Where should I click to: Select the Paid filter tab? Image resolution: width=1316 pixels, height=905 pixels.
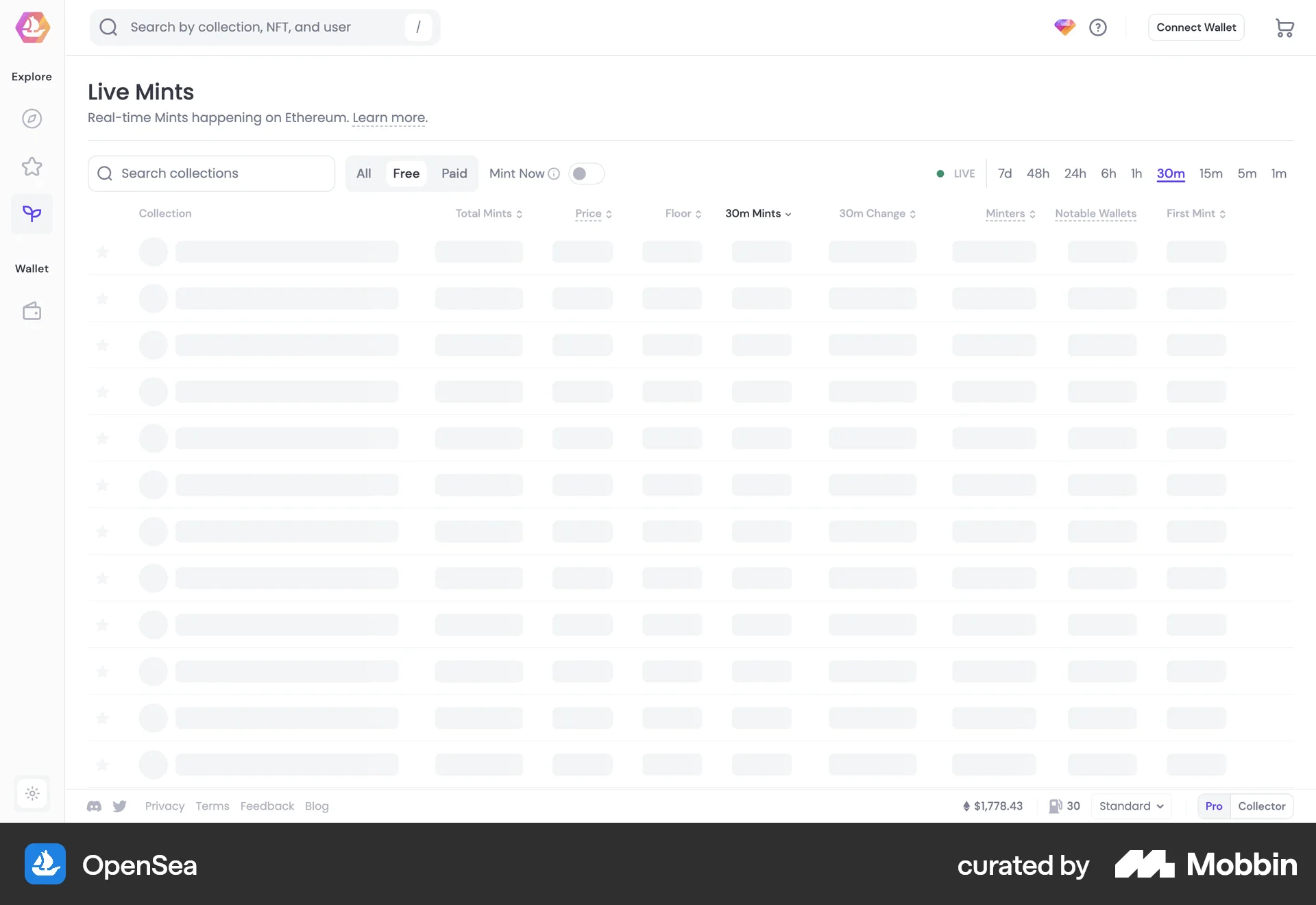pyautogui.click(x=454, y=173)
